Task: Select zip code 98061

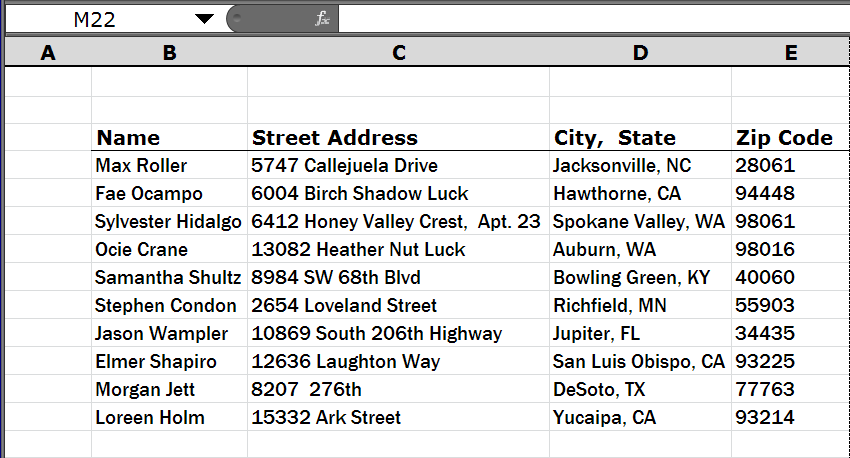Action: (x=790, y=221)
